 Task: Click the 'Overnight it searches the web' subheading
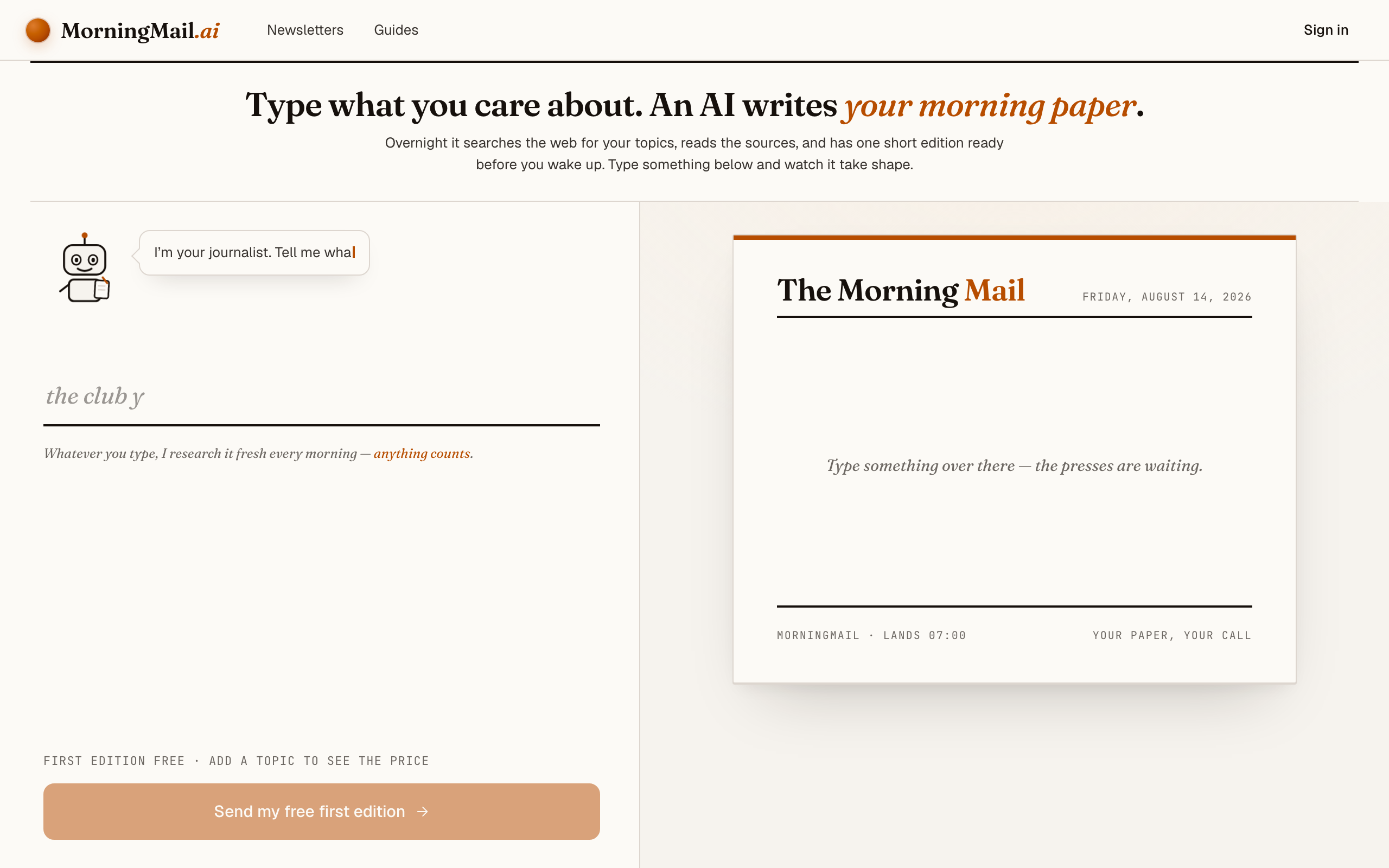coord(694,154)
